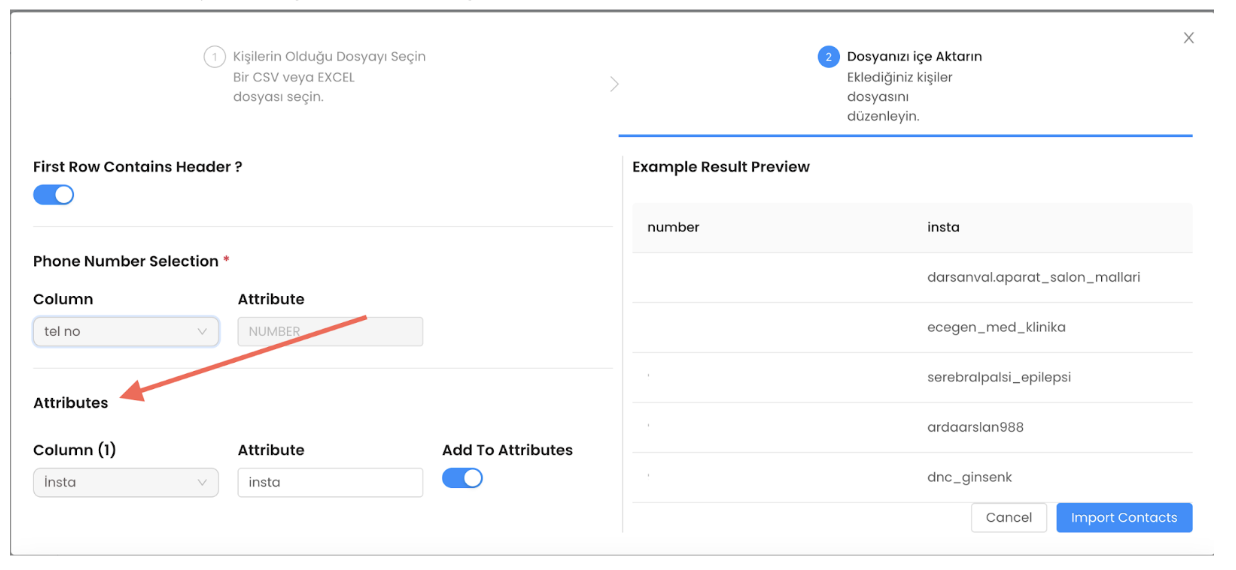Expand the İnsta column dropdown
The height and width of the screenshot is (570, 1236).
tap(126, 482)
